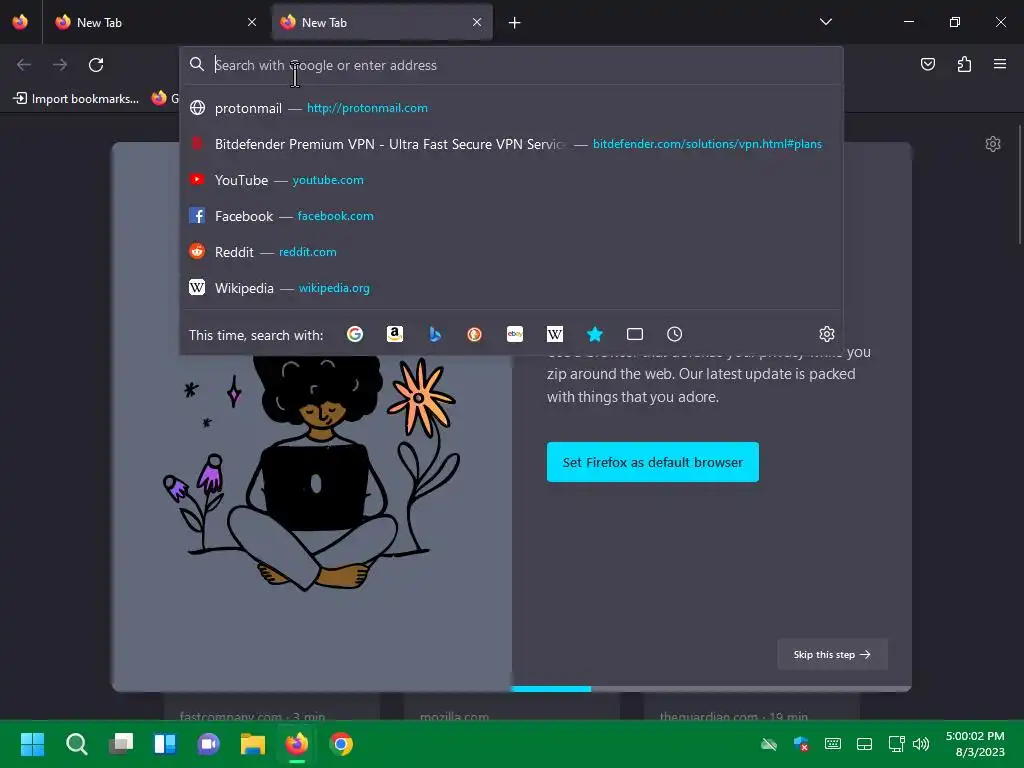This screenshot has width=1024, height=768.
Task: Open Windows taskbar search
Action: click(76, 744)
